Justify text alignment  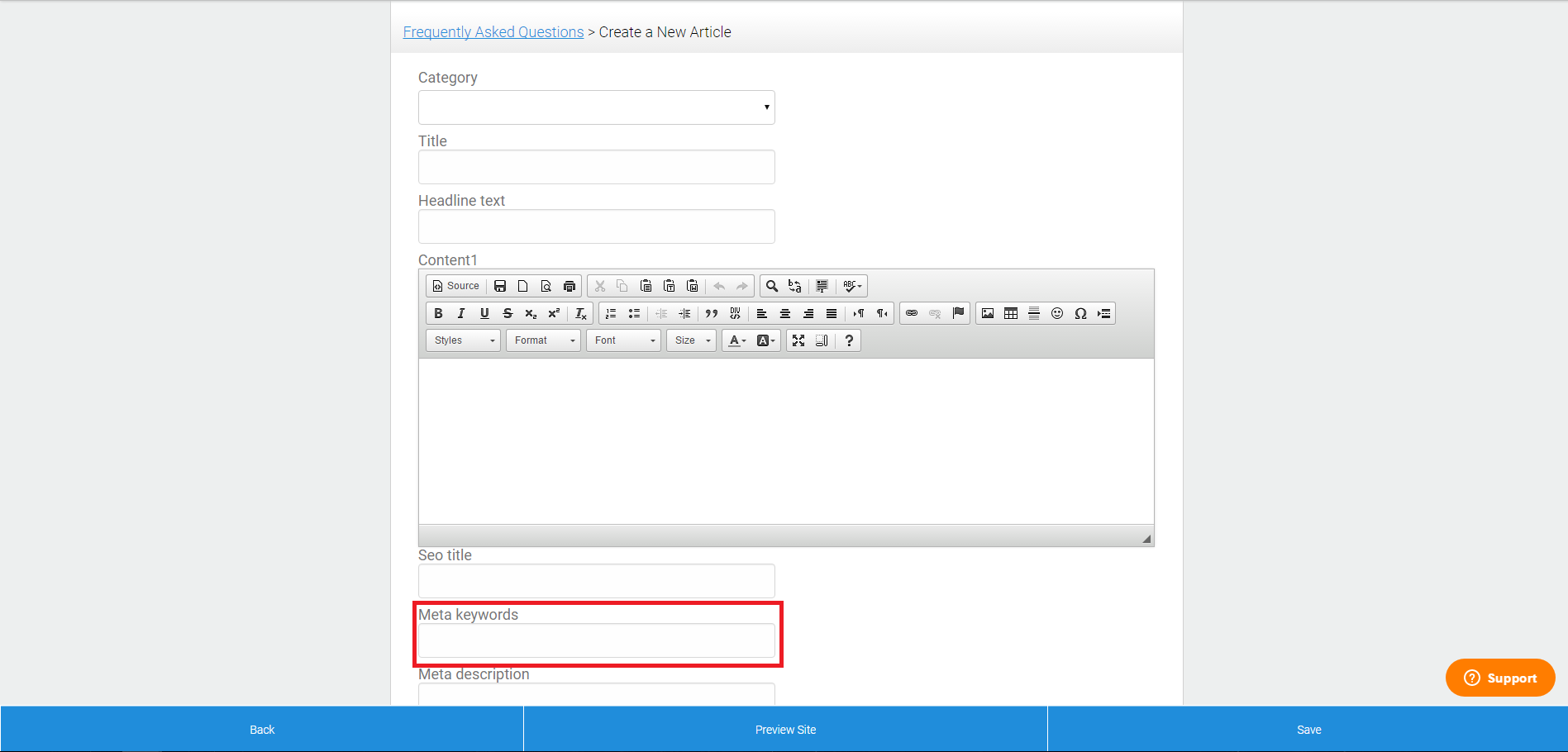pos(832,313)
